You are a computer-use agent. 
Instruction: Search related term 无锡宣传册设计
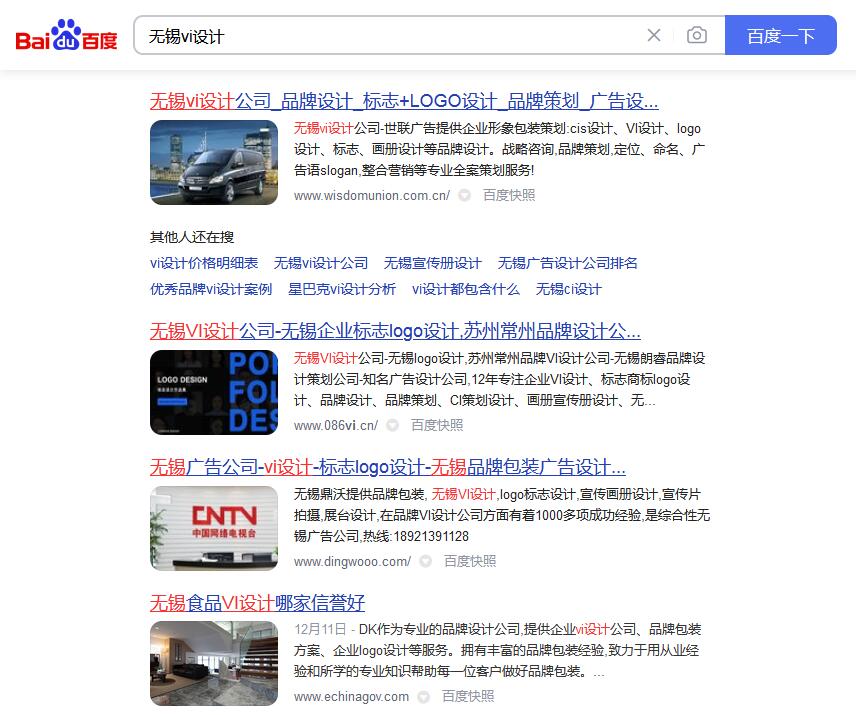point(433,263)
